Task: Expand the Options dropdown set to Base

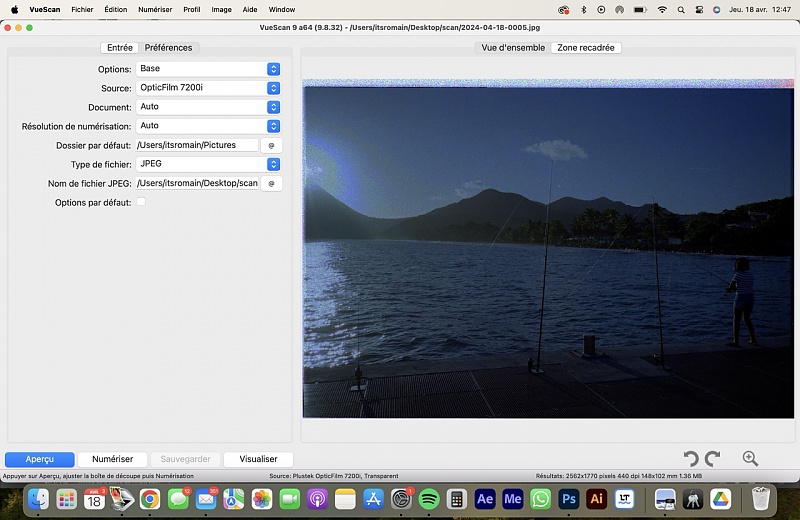Action: [273, 69]
